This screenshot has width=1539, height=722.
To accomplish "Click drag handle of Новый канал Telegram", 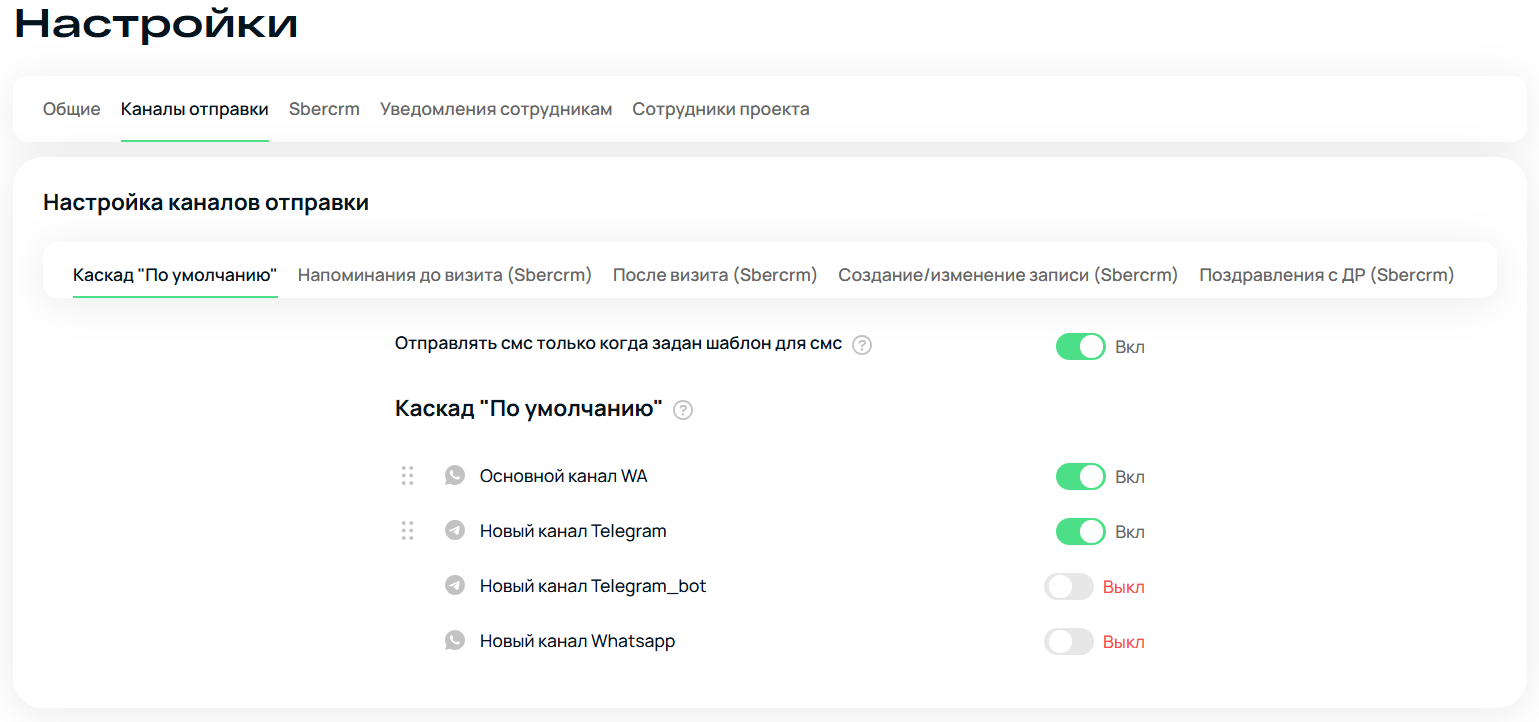I will (x=407, y=531).
